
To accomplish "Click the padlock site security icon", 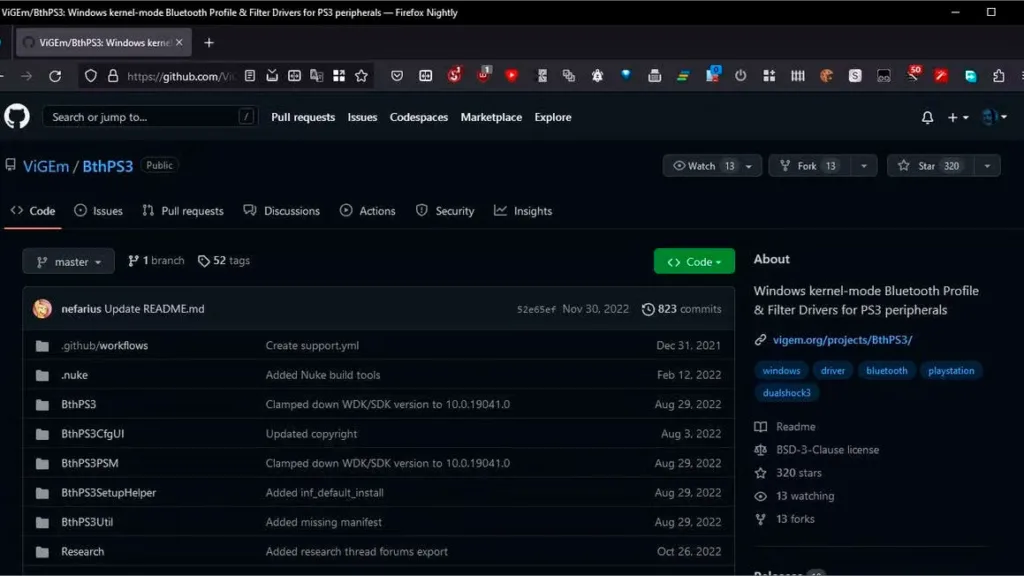I will click(x=113, y=76).
